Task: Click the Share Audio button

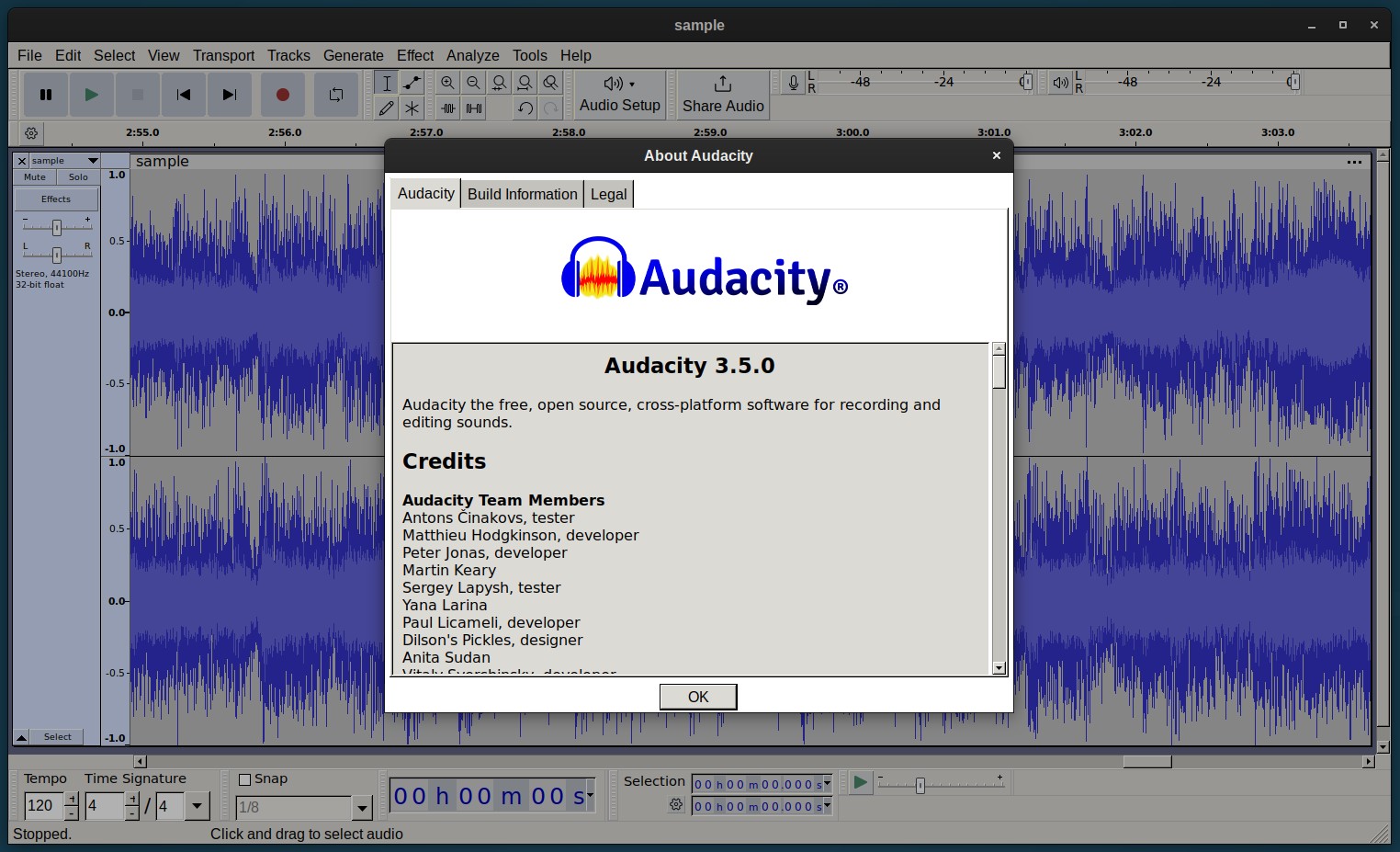Action: pos(723,95)
